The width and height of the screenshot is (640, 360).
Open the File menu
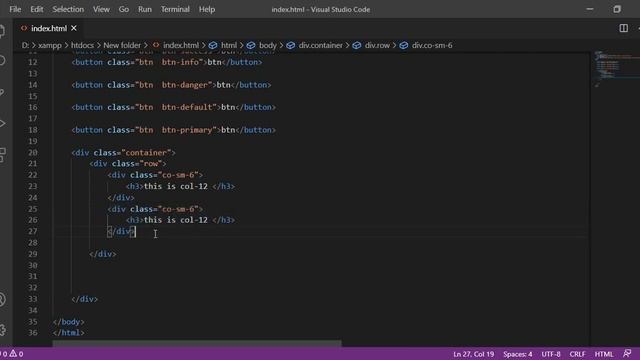click(15, 9)
